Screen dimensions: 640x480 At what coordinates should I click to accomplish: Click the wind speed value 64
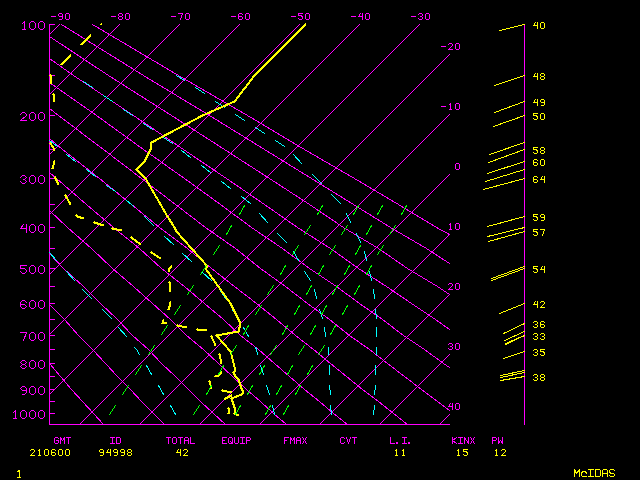click(x=539, y=180)
